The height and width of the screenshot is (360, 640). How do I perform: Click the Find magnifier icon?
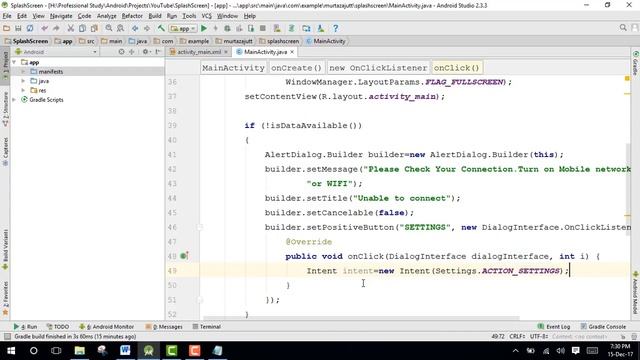[109, 28]
